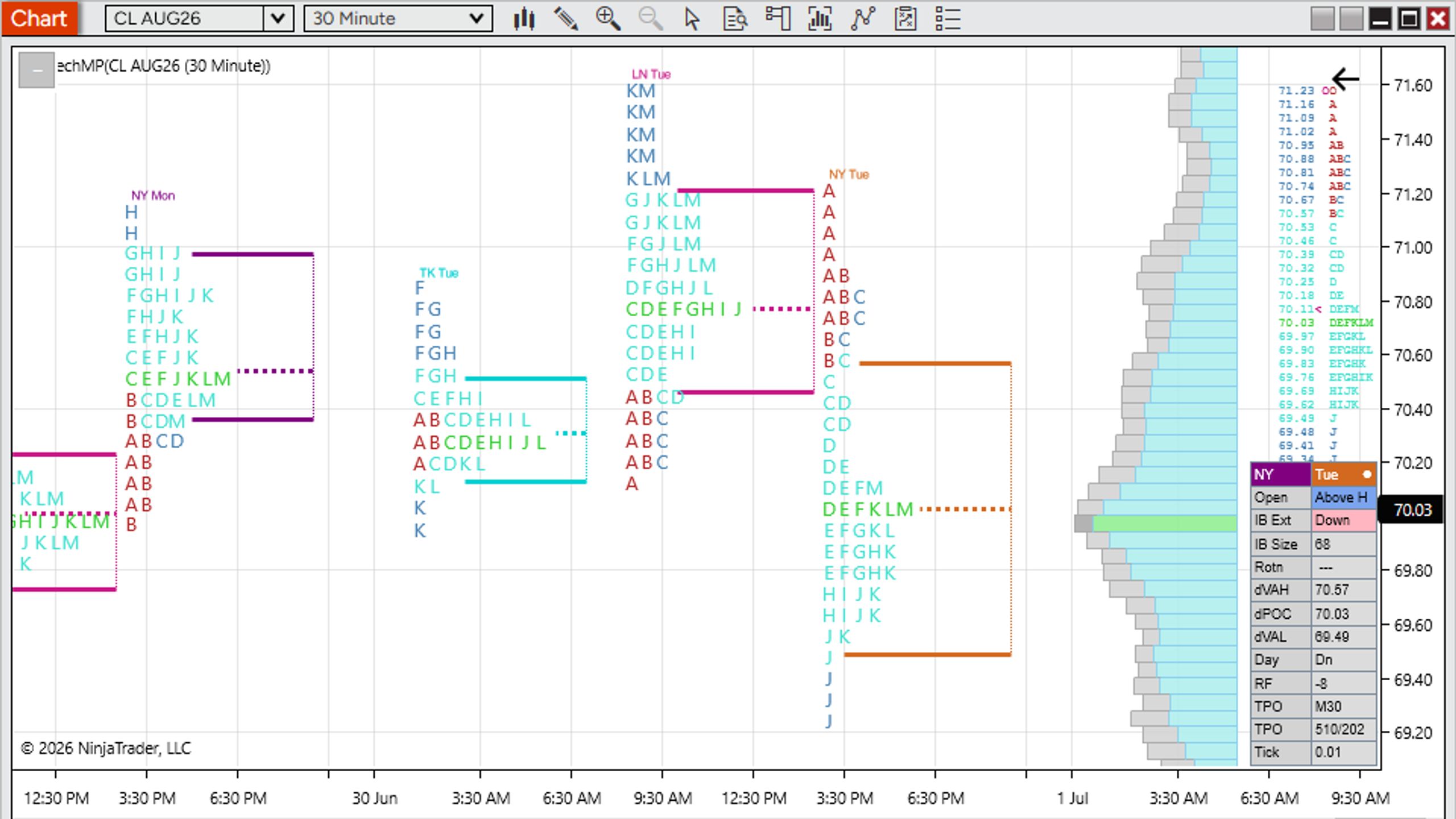The height and width of the screenshot is (819, 1456).
Task: Click the Tue day header cell
Action: (1343, 474)
